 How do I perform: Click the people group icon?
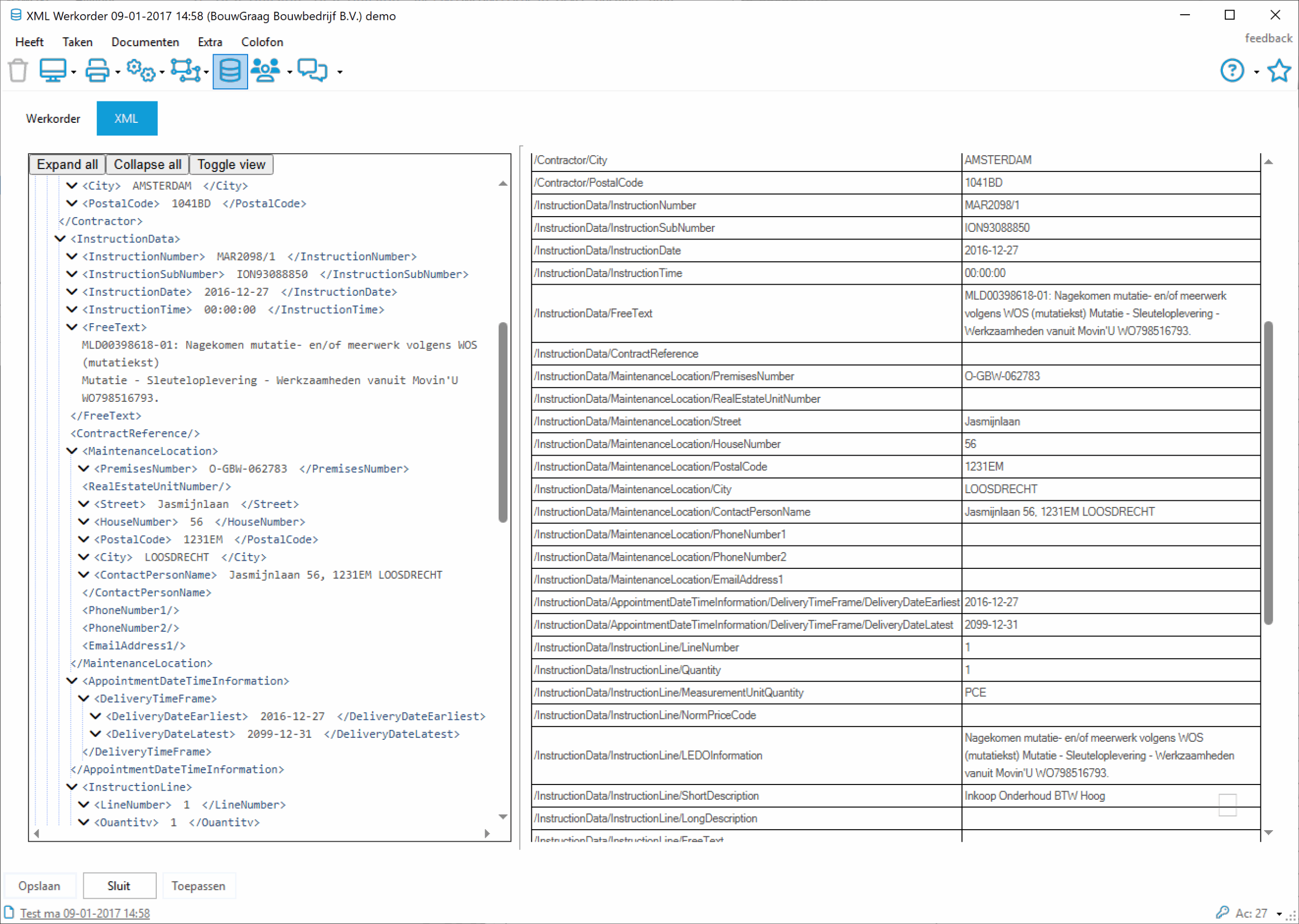point(265,71)
